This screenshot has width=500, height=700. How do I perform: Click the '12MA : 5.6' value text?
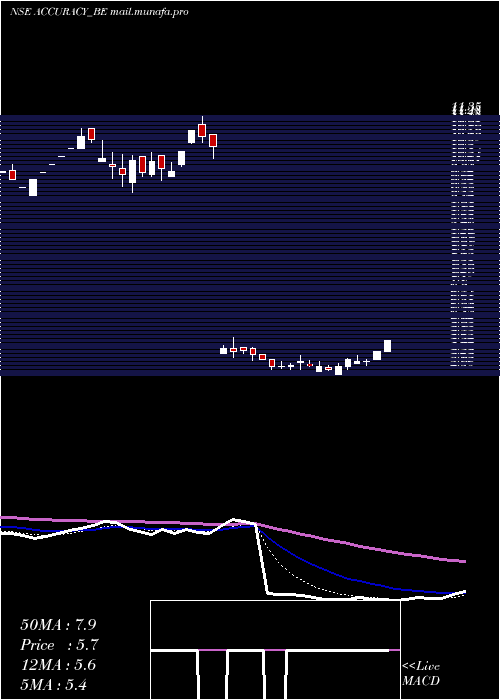tap(58, 665)
